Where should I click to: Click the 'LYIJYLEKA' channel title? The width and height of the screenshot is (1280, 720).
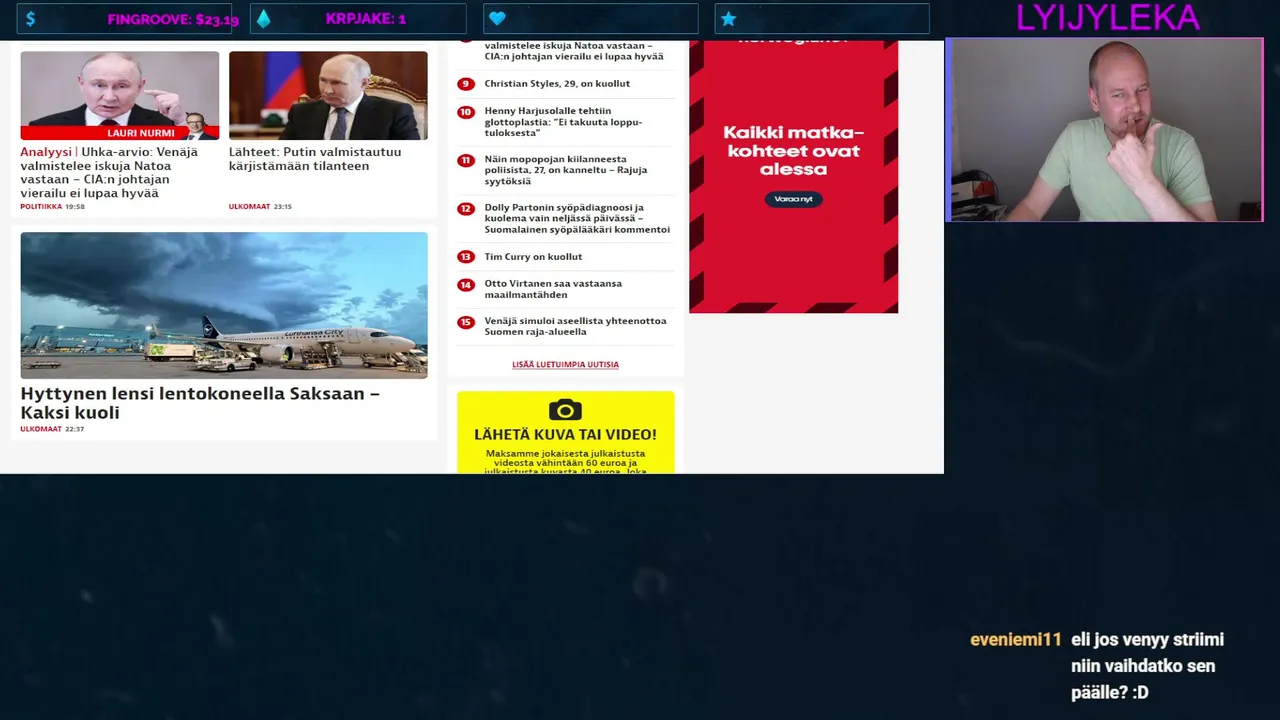1107,17
